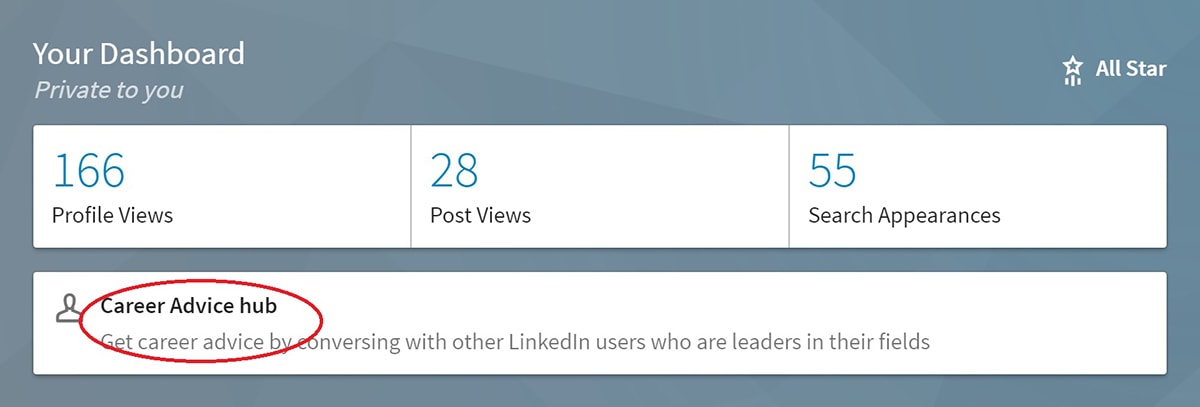
Task: Click the All Star profile strength icon
Action: pyautogui.click(x=1073, y=70)
